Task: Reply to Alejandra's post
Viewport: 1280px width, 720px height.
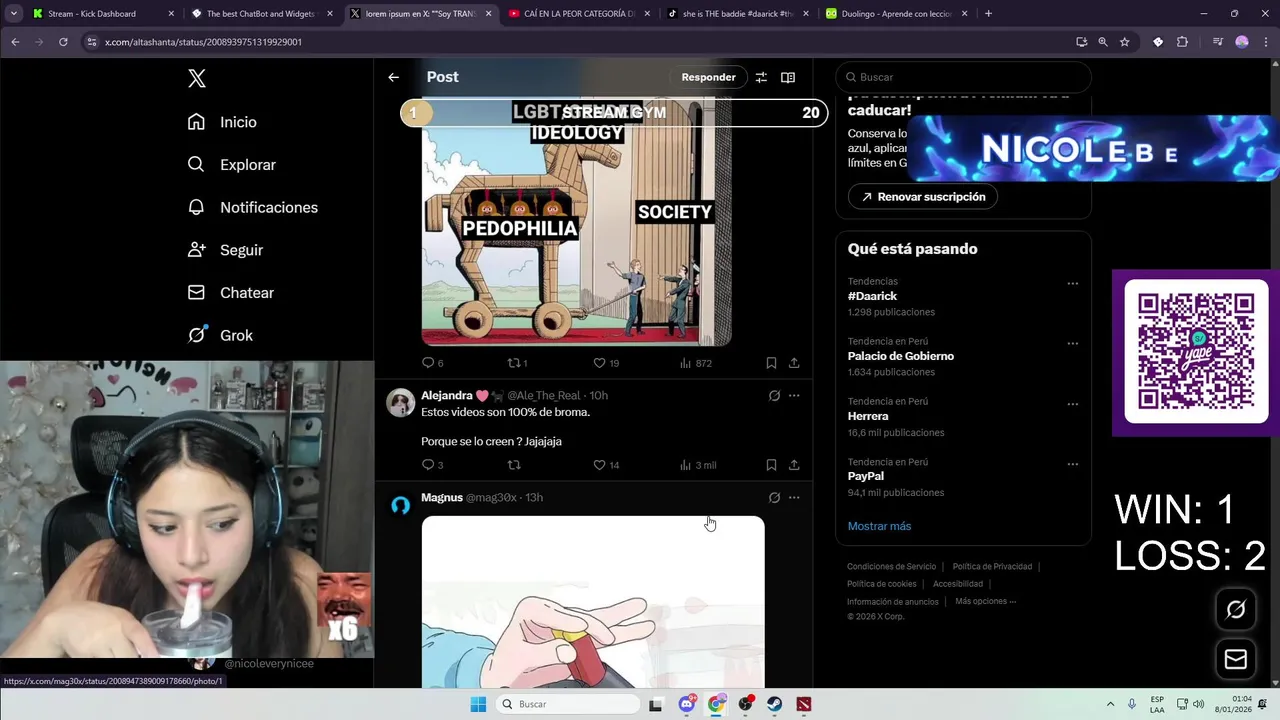Action: tap(431, 465)
